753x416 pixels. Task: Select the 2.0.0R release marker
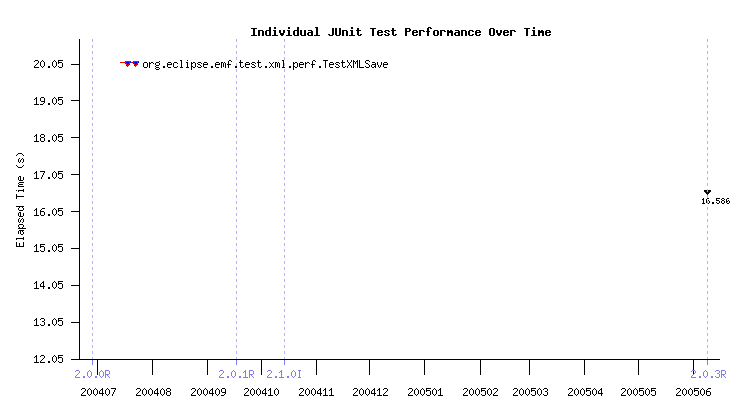(91, 374)
